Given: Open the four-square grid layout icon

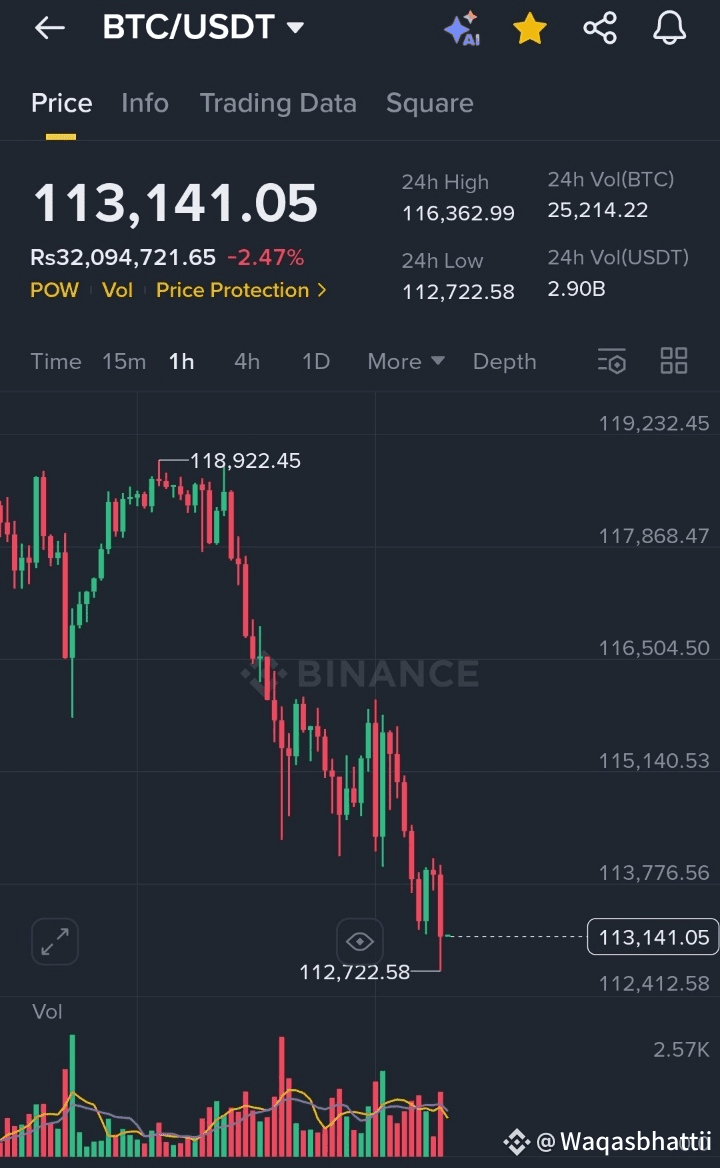Looking at the screenshot, I should [x=674, y=361].
